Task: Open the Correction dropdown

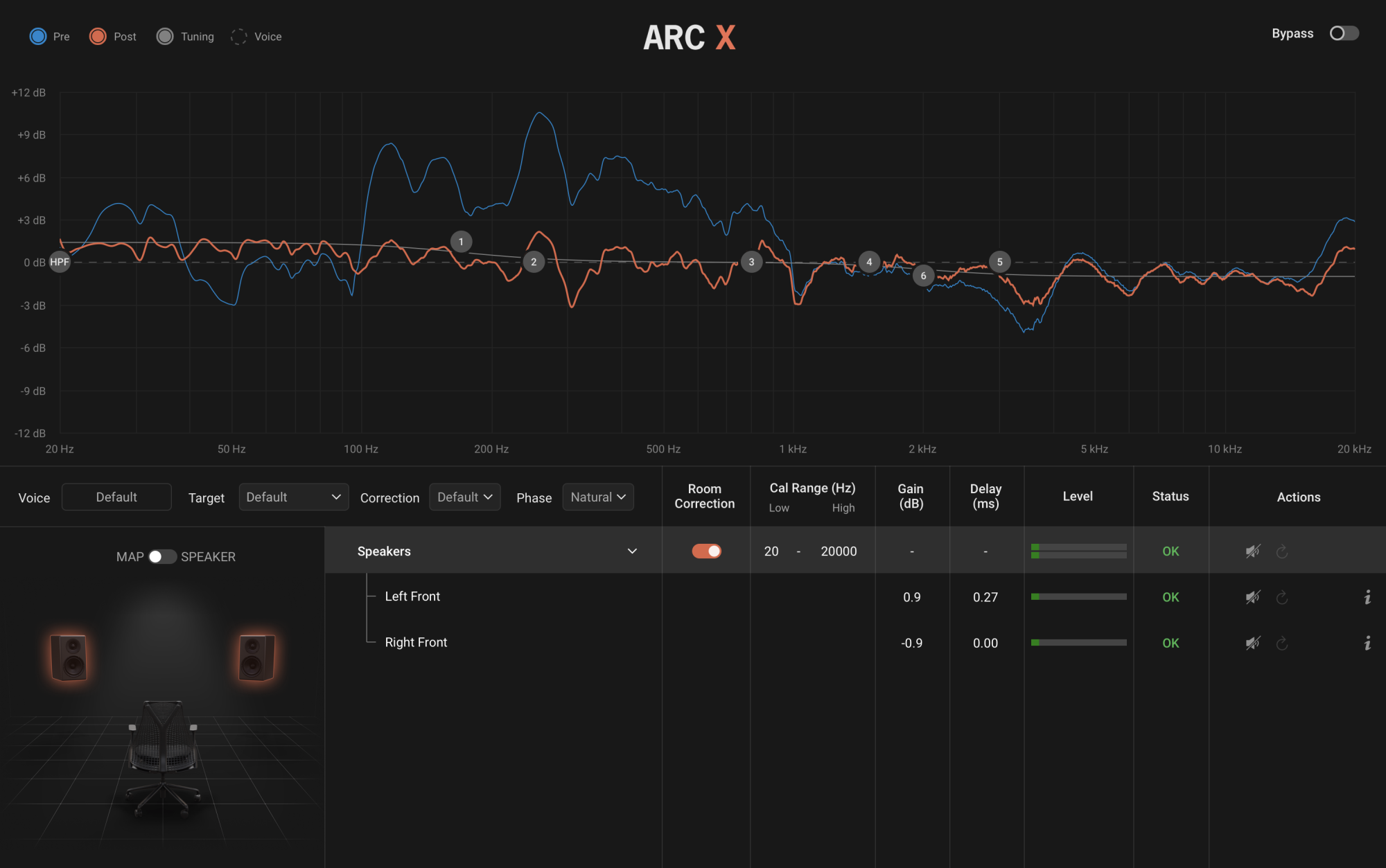Action: [x=464, y=497]
